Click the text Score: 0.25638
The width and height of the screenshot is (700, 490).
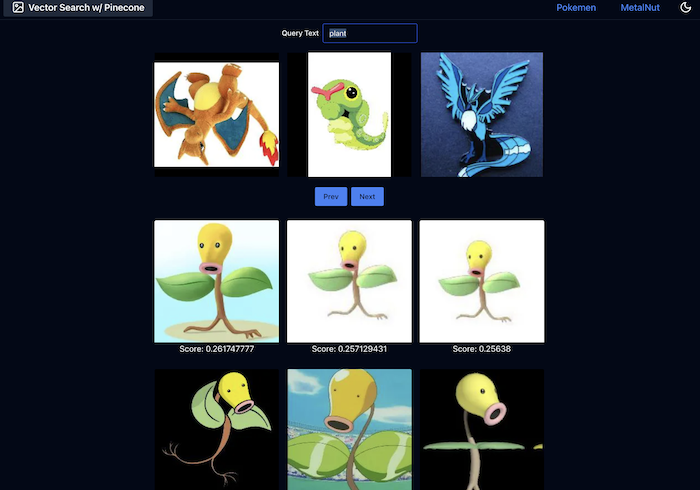click(x=482, y=349)
